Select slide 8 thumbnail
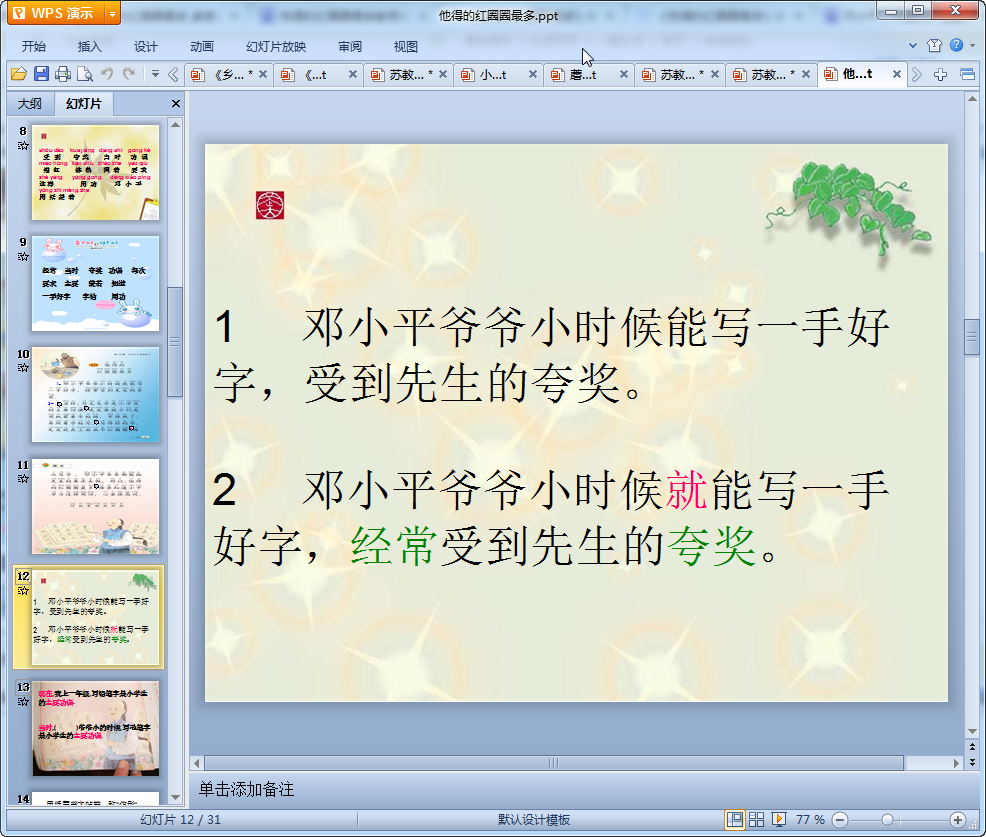 [x=96, y=172]
